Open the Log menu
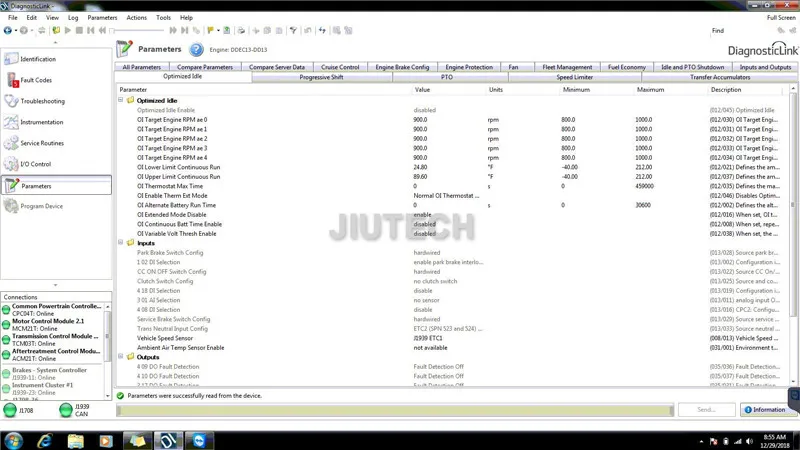Screen dimensions: 800x450 coord(73,17)
